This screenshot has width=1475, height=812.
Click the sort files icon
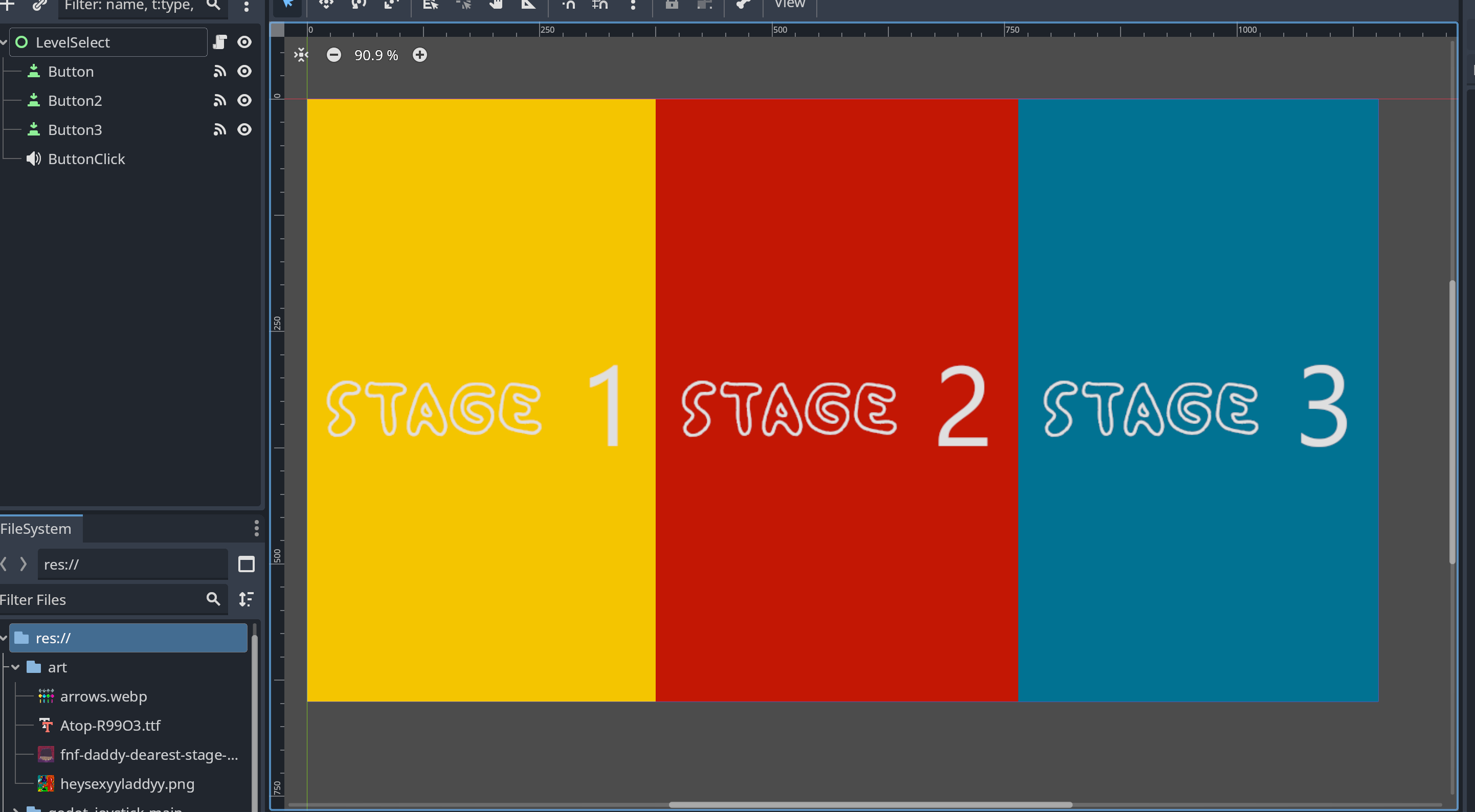click(x=246, y=599)
